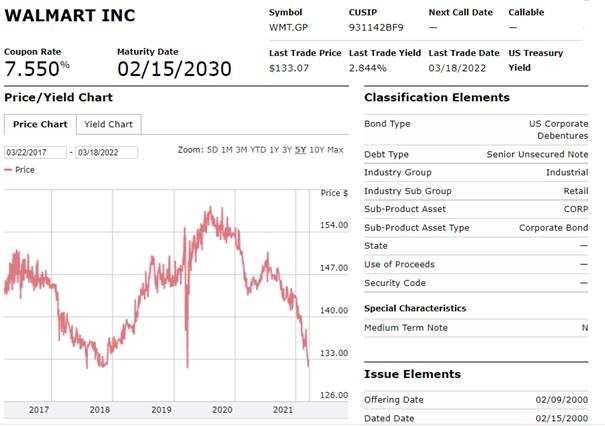Viewport: 605px width, 426px height.
Task: Switch to the Yield Chart tab
Action: click(108, 125)
